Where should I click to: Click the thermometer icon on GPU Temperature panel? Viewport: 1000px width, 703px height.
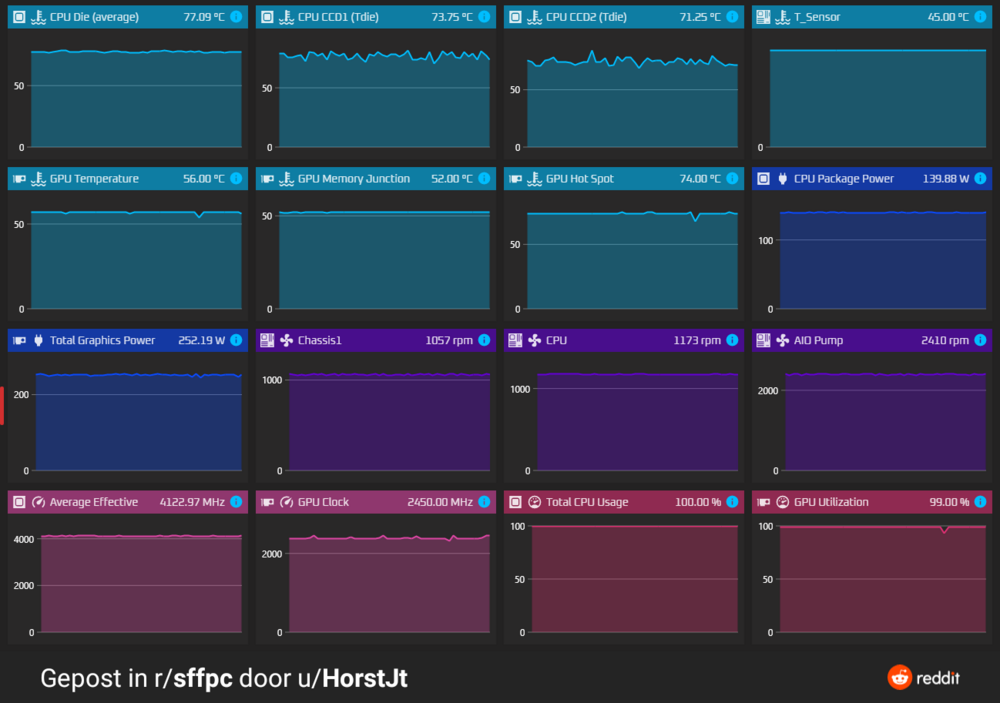[38, 179]
